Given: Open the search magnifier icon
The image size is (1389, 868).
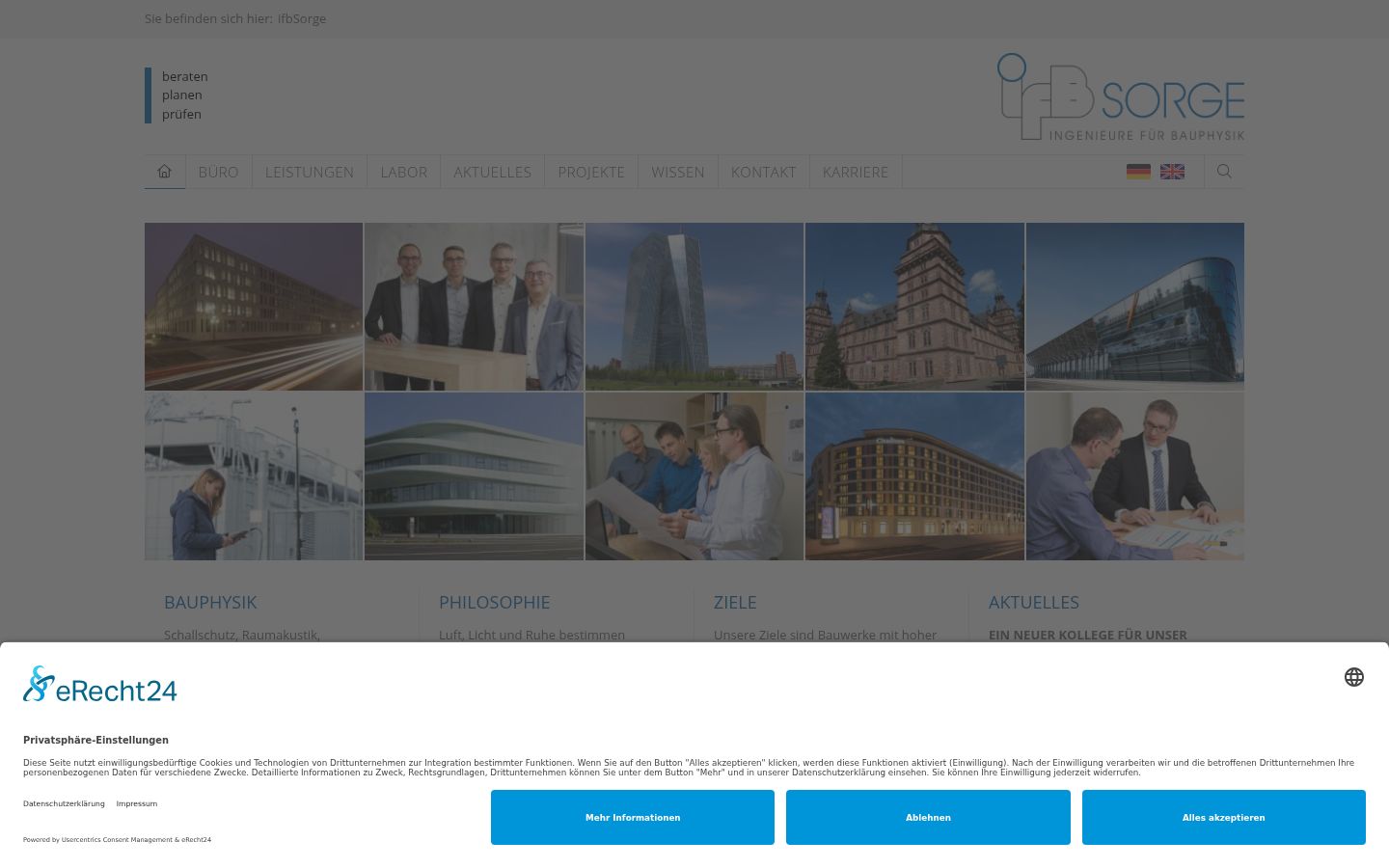Looking at the screenshot, I should click(x=1224, y=172).
